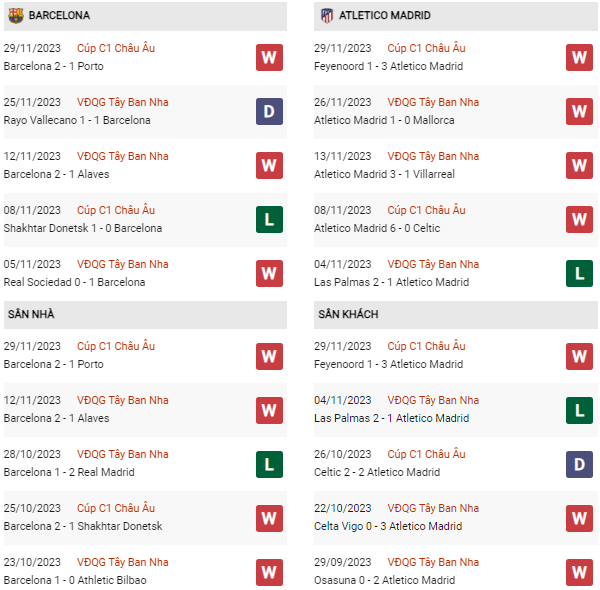600x590 pixels.
Task: Click the W badge for Atletico Madrid 6-0 Celtic
Action: click(x=580, y=219)
